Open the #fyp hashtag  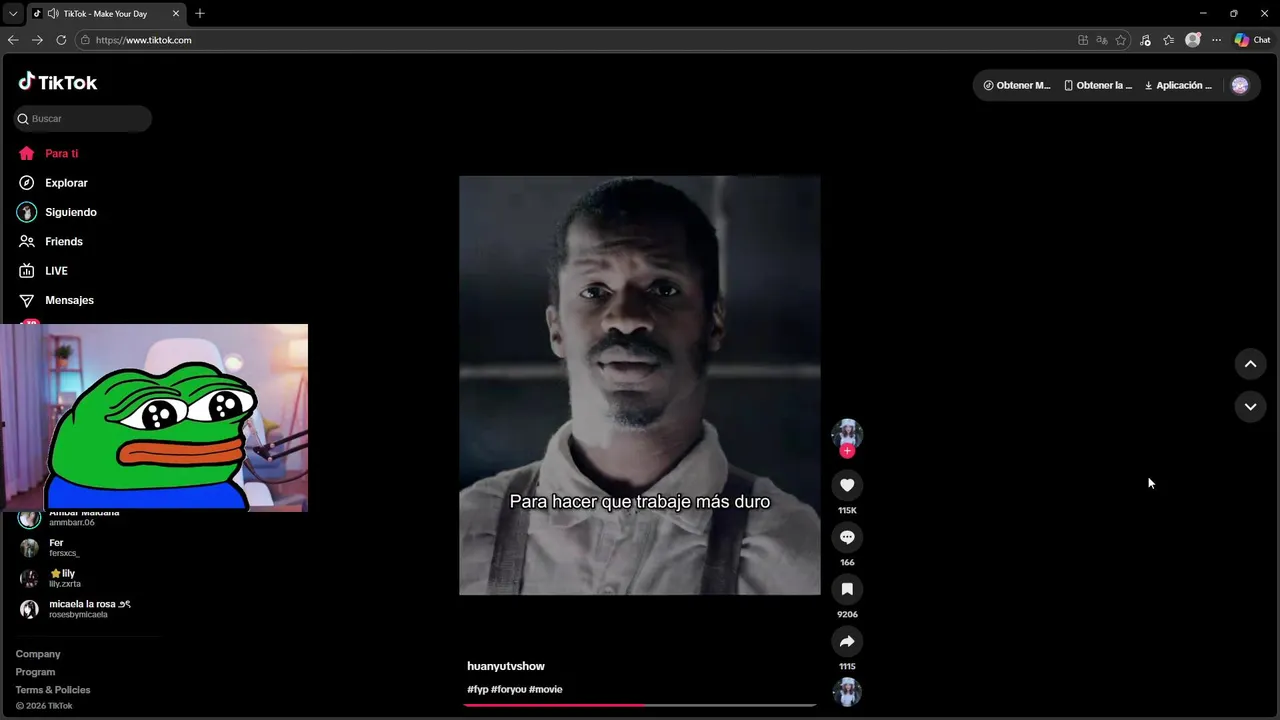[x=478, y=689]
